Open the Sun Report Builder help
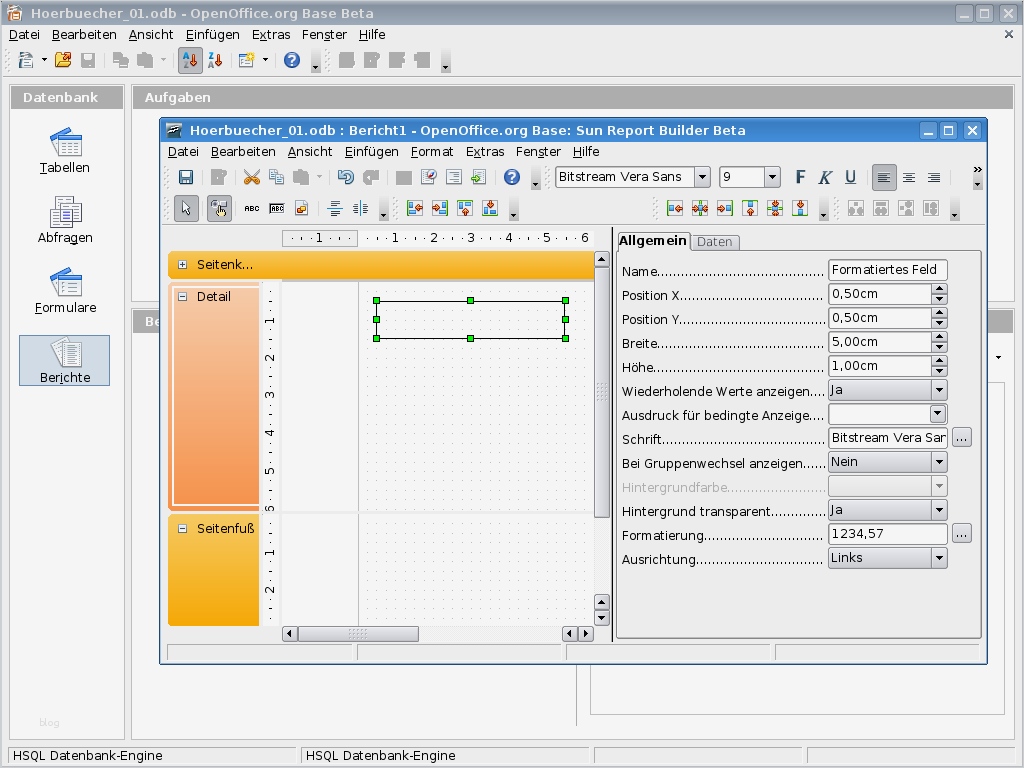The height and width of the screenshot is (768, 1024). tap(511, 177)
